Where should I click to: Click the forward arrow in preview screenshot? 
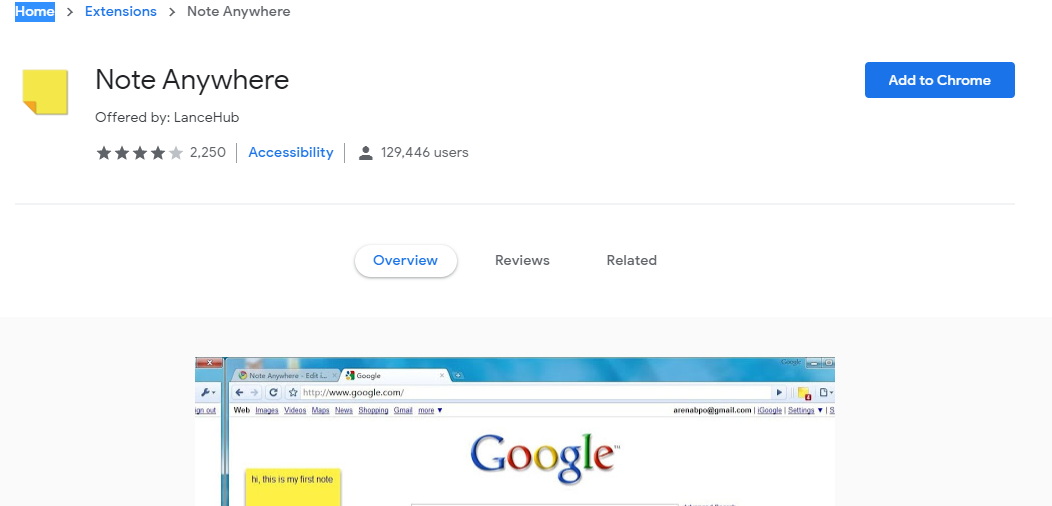pos(254,393)
